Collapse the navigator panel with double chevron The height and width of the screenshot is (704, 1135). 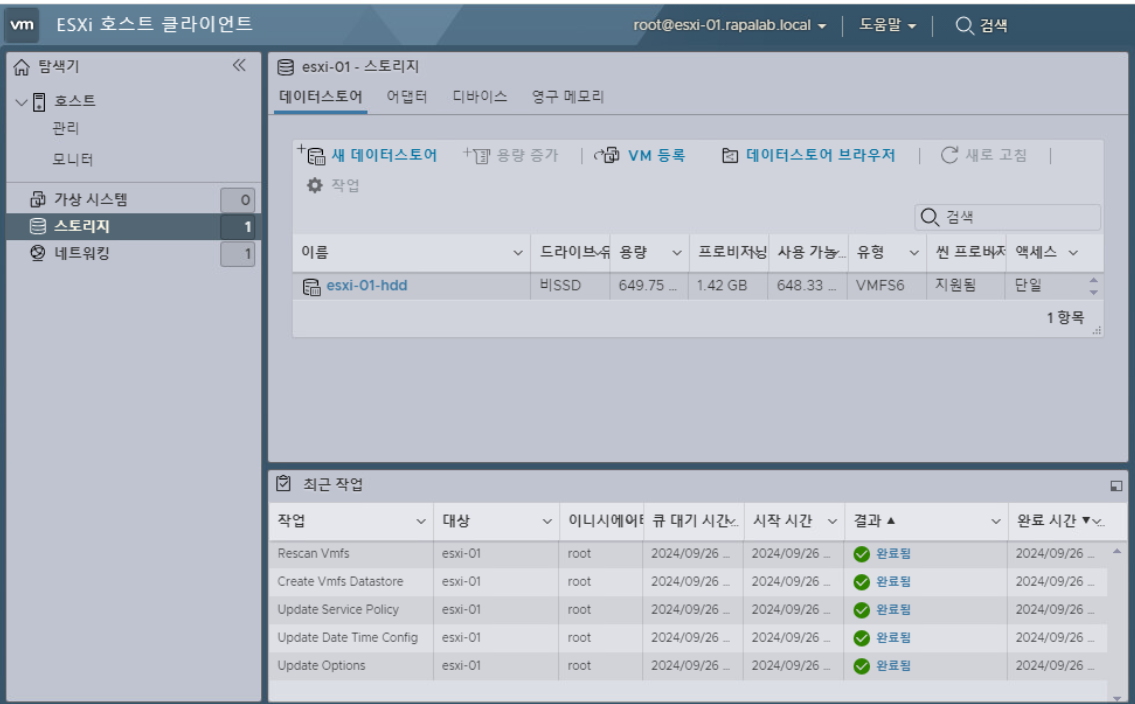click(239, 66)
